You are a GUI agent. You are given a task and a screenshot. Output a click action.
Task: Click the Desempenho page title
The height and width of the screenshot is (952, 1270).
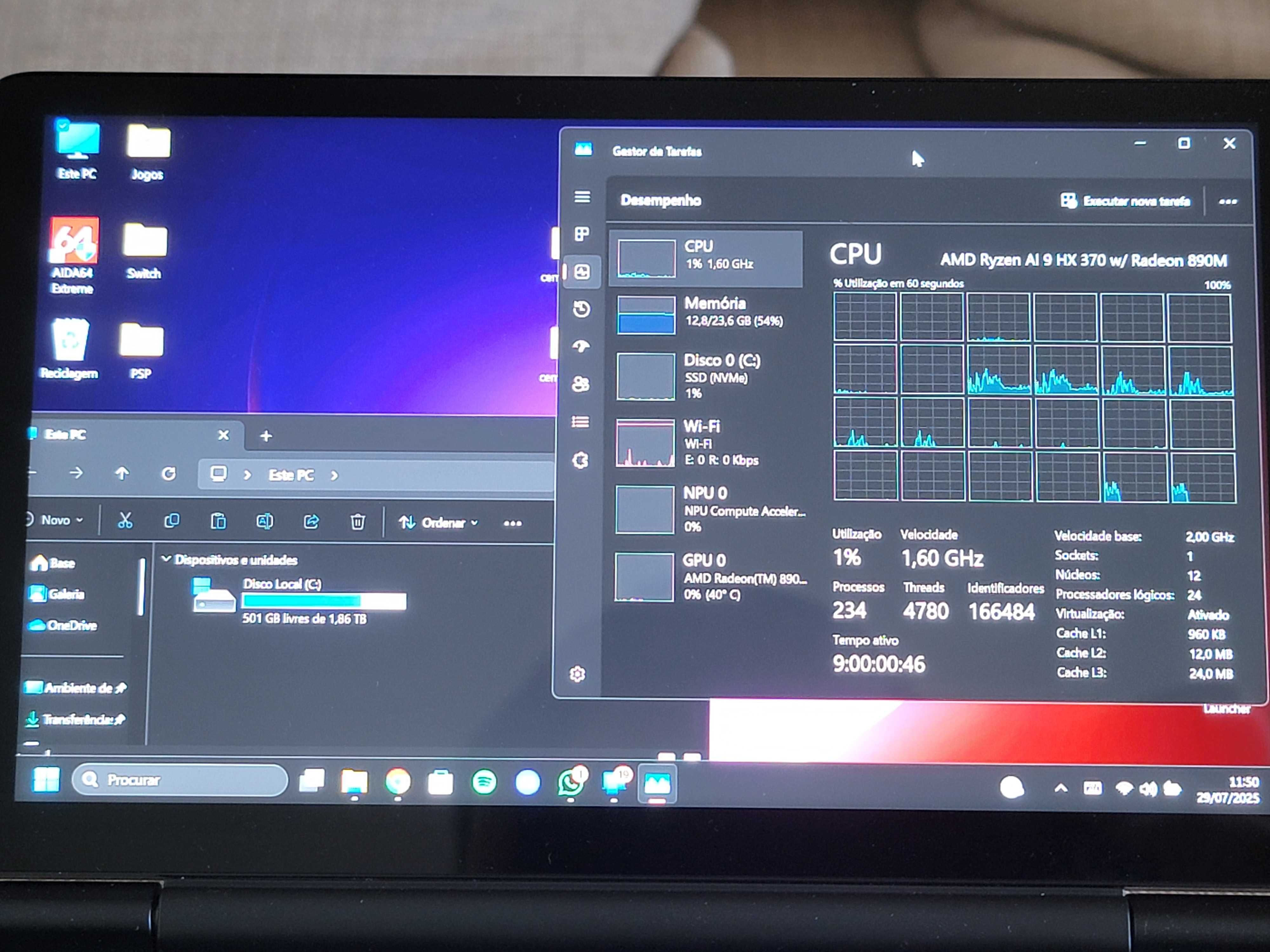(x=661, y=200)
